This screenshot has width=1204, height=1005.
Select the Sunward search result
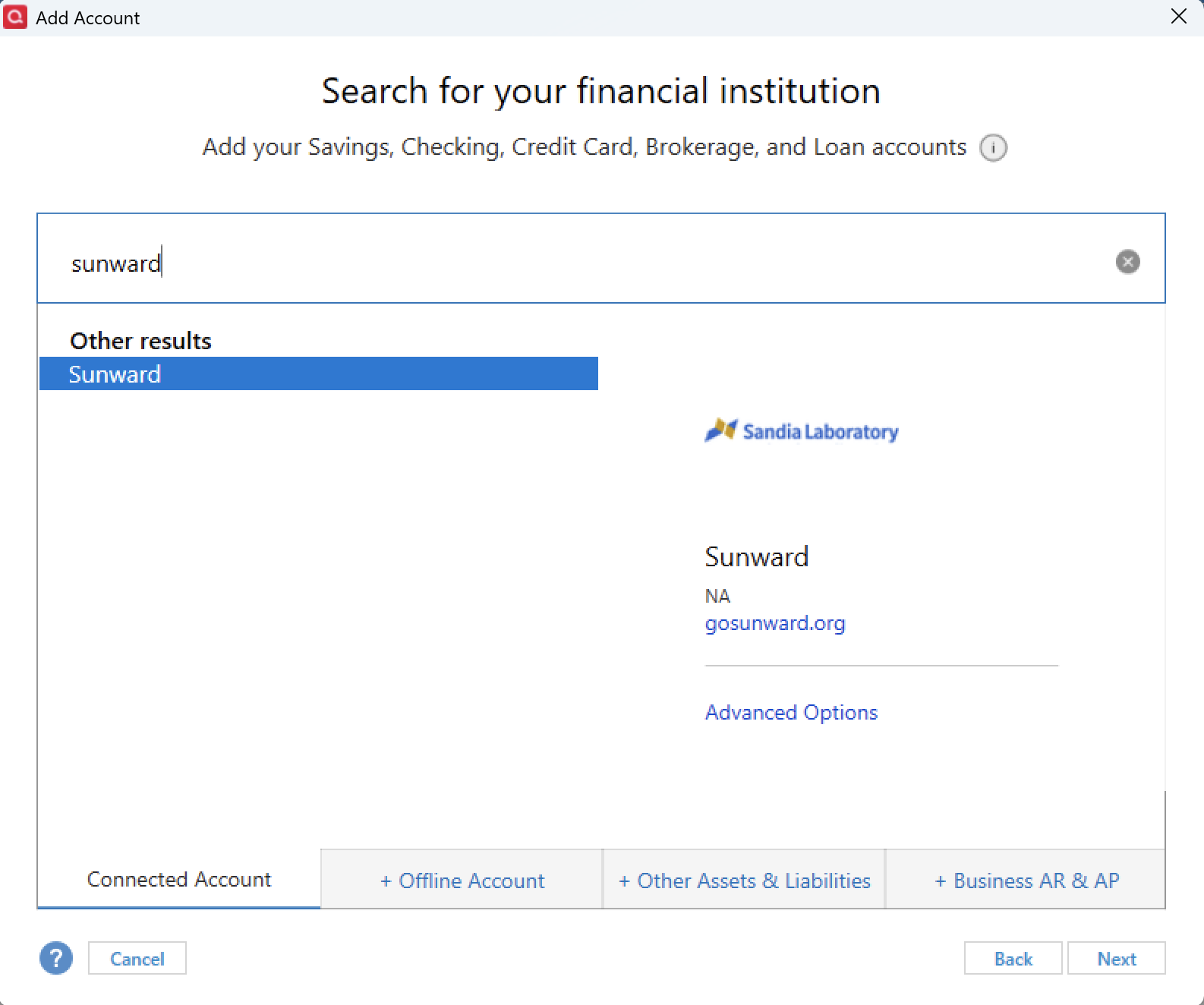pyautogui.click(x=318, y=374)
